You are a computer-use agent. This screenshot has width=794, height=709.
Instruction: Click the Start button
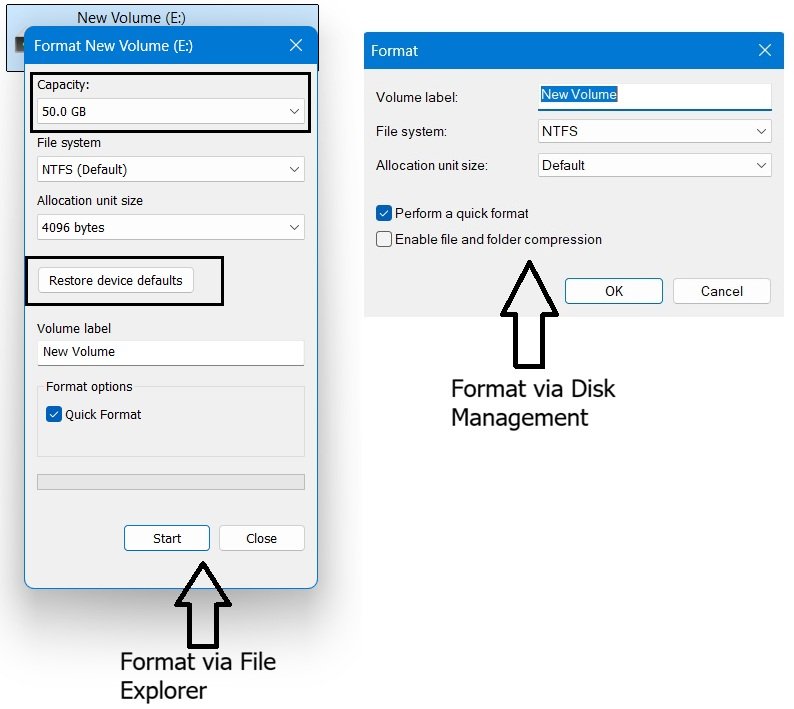(x=167, y=538)
